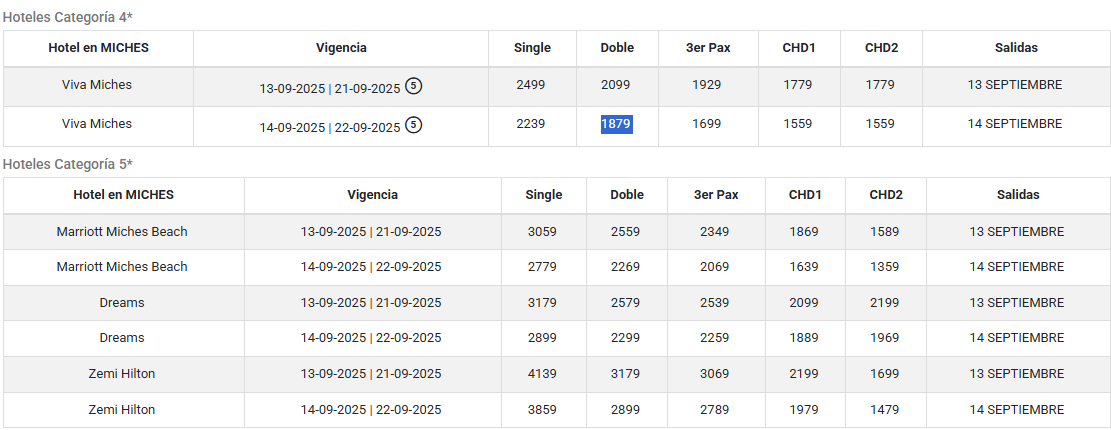Click the Doble header in the 5* table
The image size is (1111, 430).
pos(627,195)
